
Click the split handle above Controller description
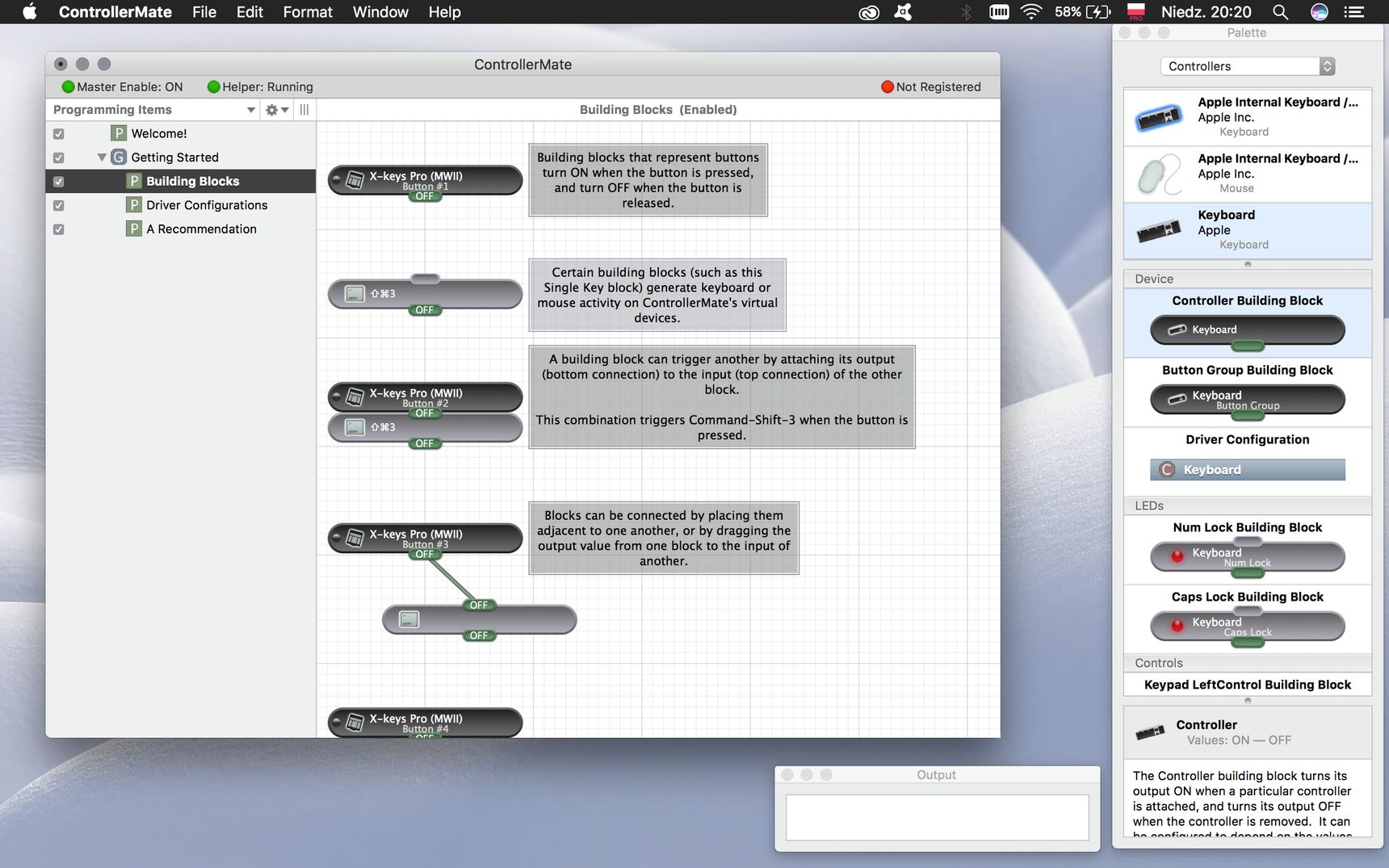click(x=1248, y=700)
